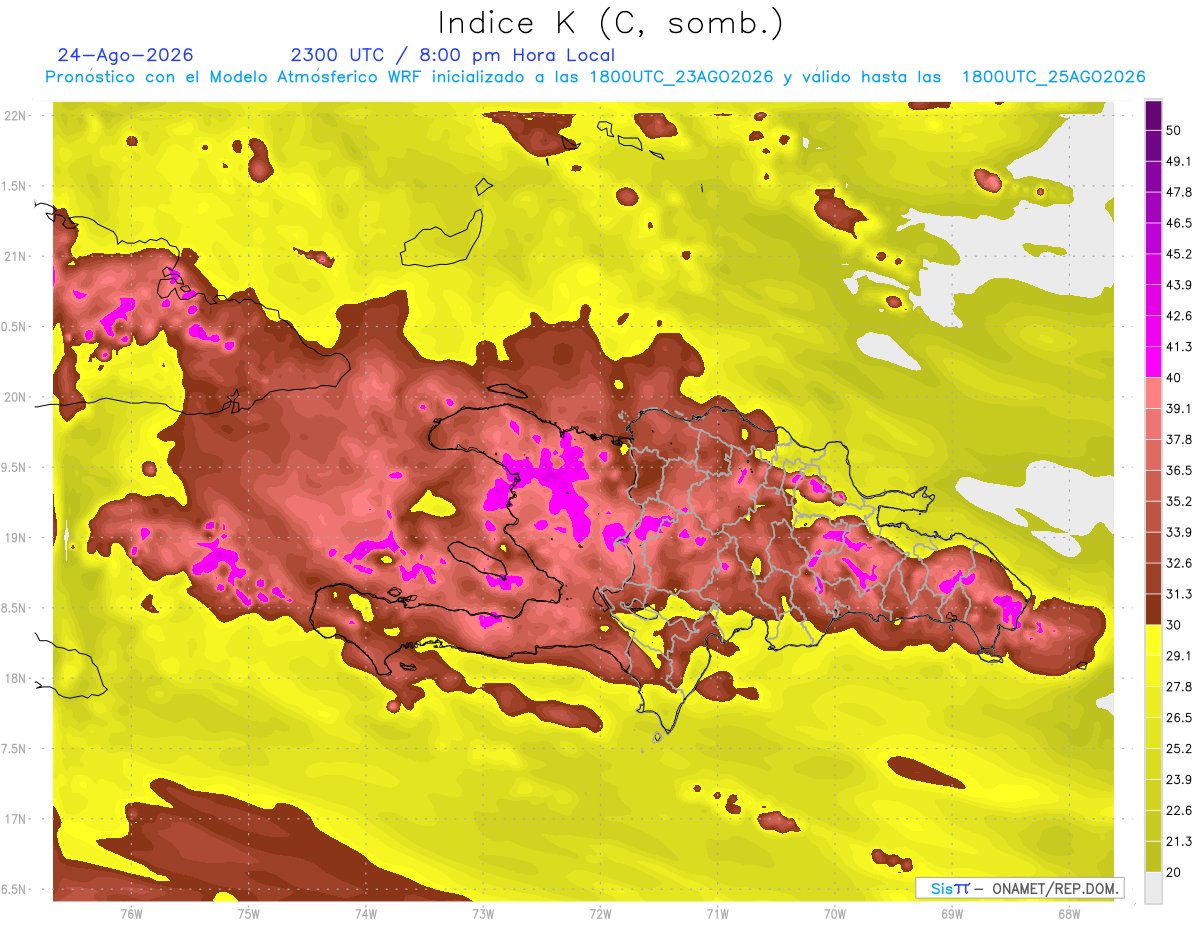The height and width of the screenshot is (927, 1200).
Task: Click the 'SisTT - ONAMET/REP.DOM.' credit box
Action: click(1020, 888)
